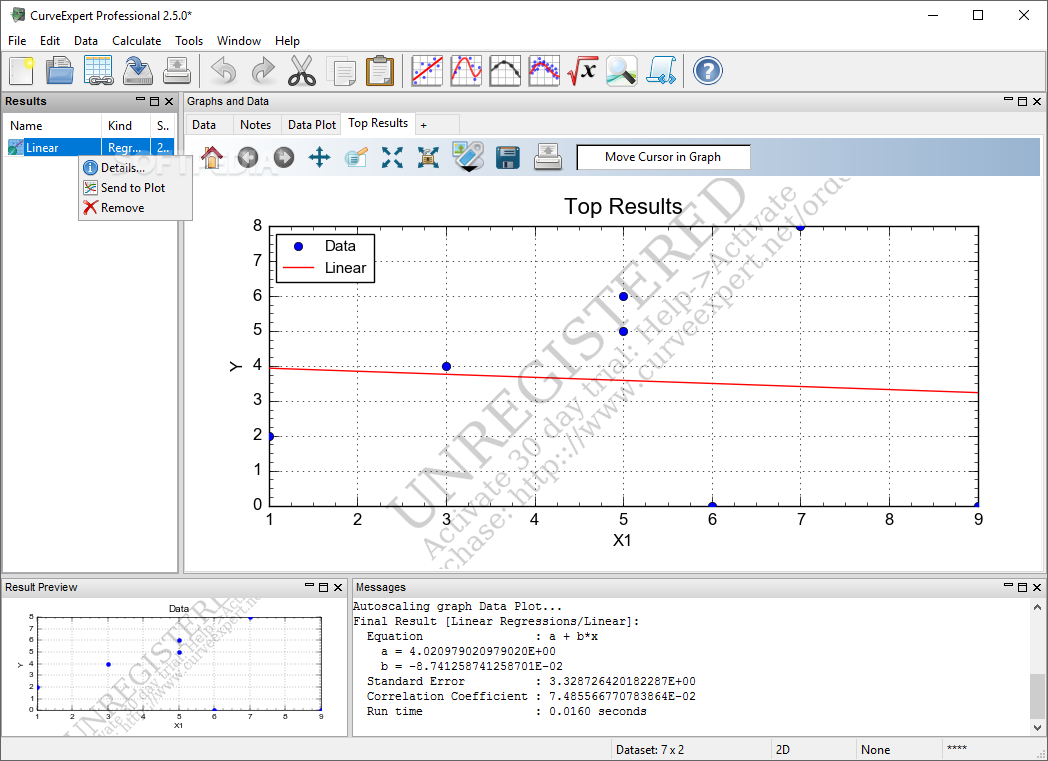1048x761 pixels.
Task: Click the New document icon
Action: coord(21,71)
